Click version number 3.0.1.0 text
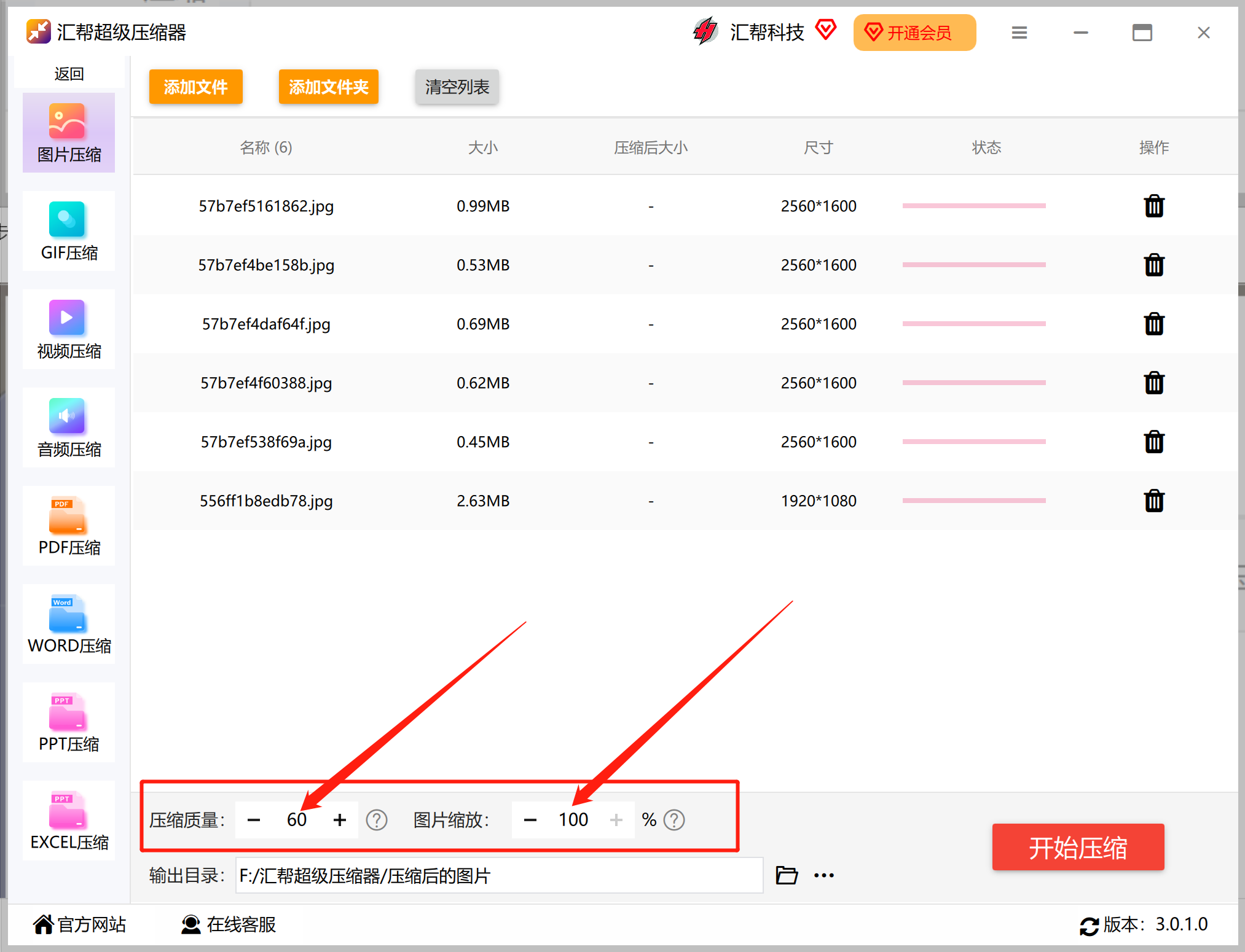Image resolution: width=1245 pixels, height=952 pixels. (1181, 924)
